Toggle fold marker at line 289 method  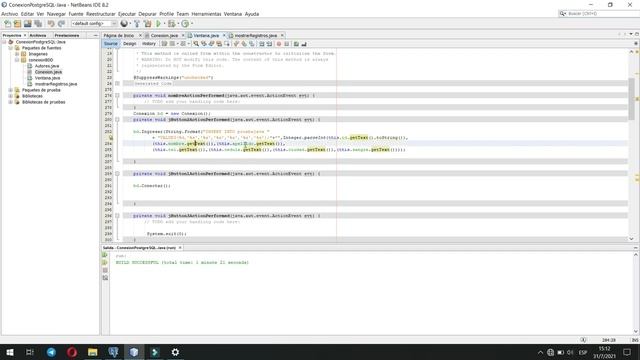(117, 173)
